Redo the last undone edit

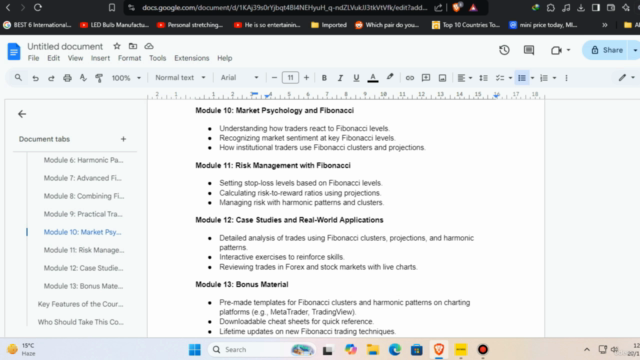pos(51,78)
